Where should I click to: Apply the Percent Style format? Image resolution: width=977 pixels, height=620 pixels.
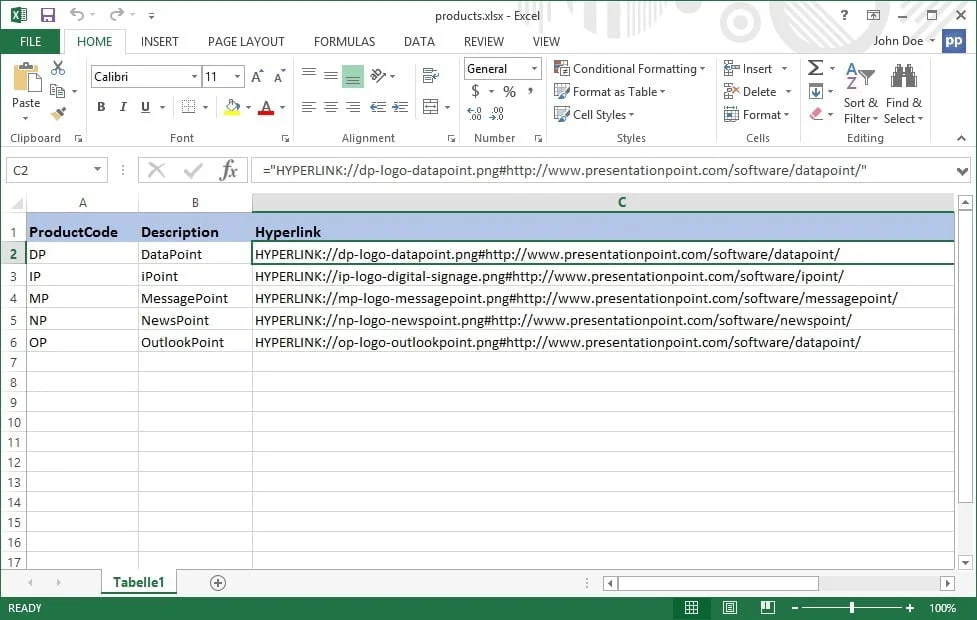pyautogui.click(x=510, y=91)
